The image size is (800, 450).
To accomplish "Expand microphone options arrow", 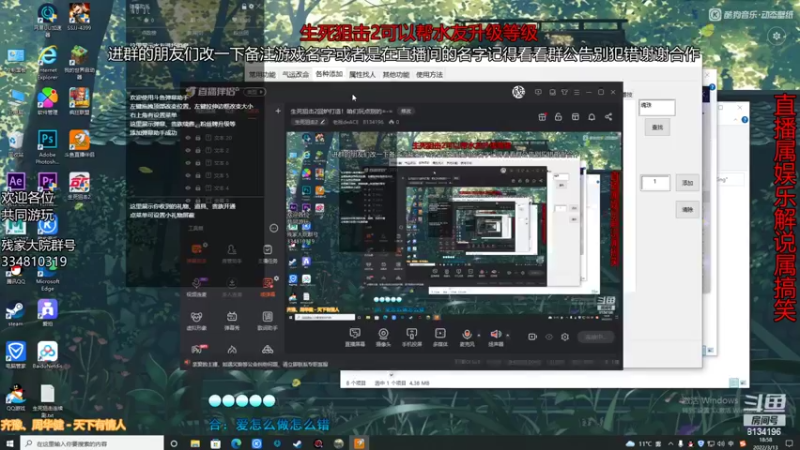I will 479,335.
